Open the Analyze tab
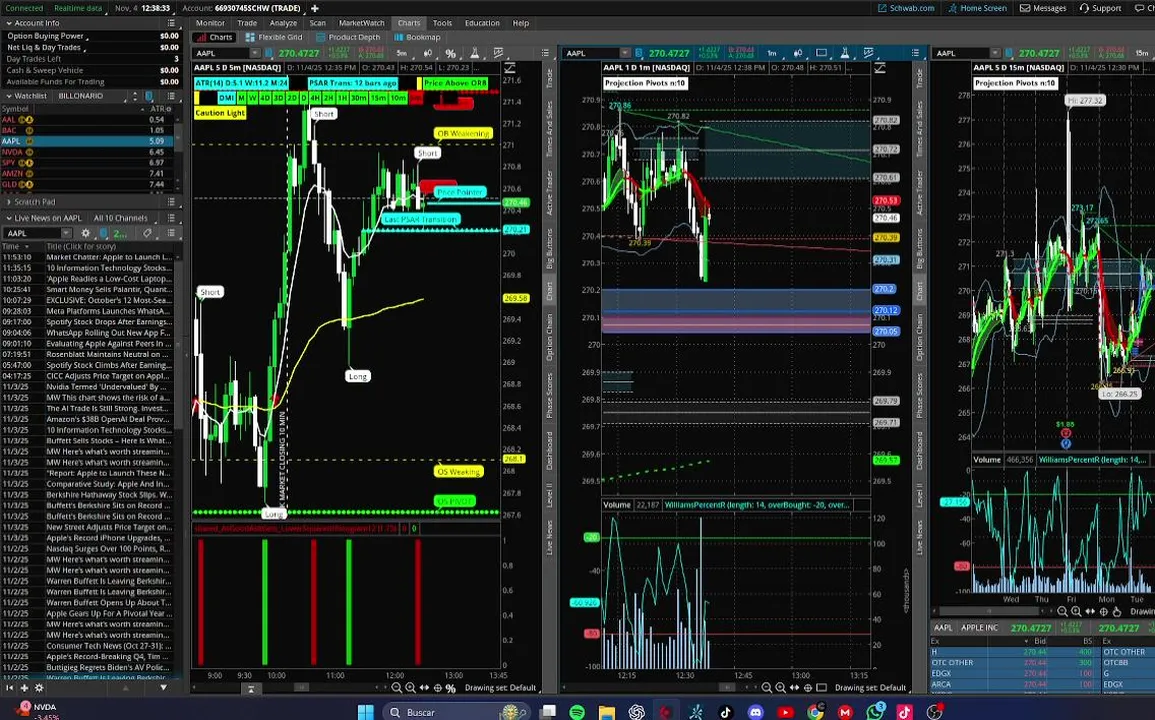This screenshot has height=720, width=1155. click(x=283, y=23)
